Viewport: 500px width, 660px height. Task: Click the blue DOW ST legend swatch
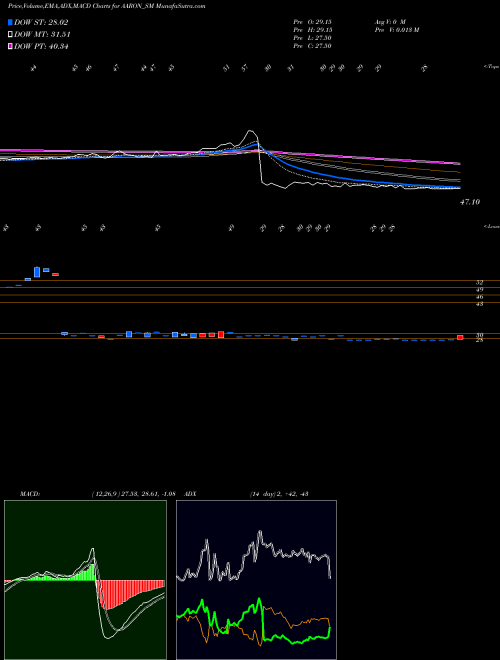tap(10, 22)
